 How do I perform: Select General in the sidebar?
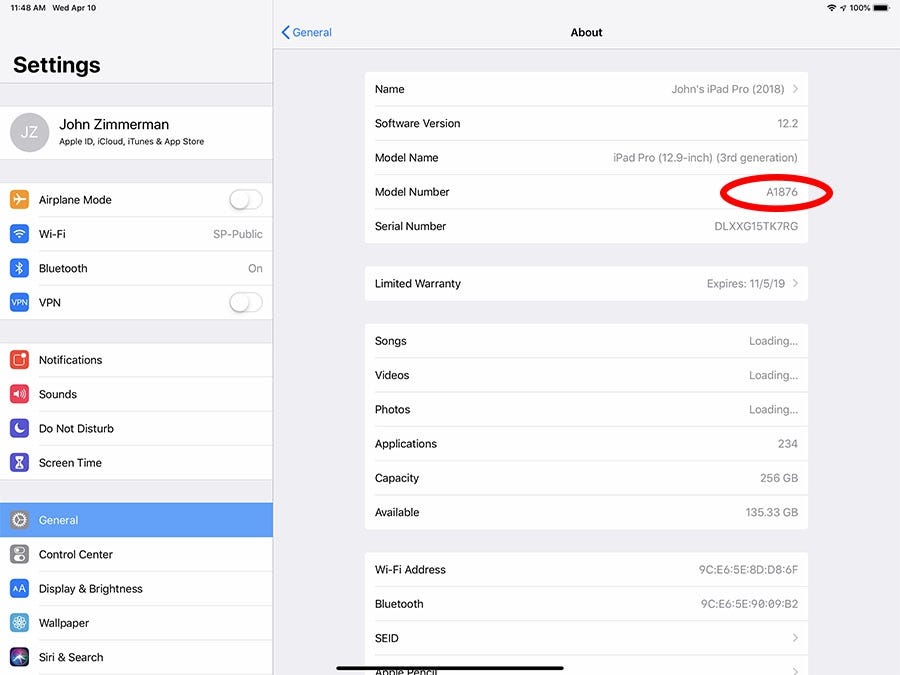coord(136,520)
